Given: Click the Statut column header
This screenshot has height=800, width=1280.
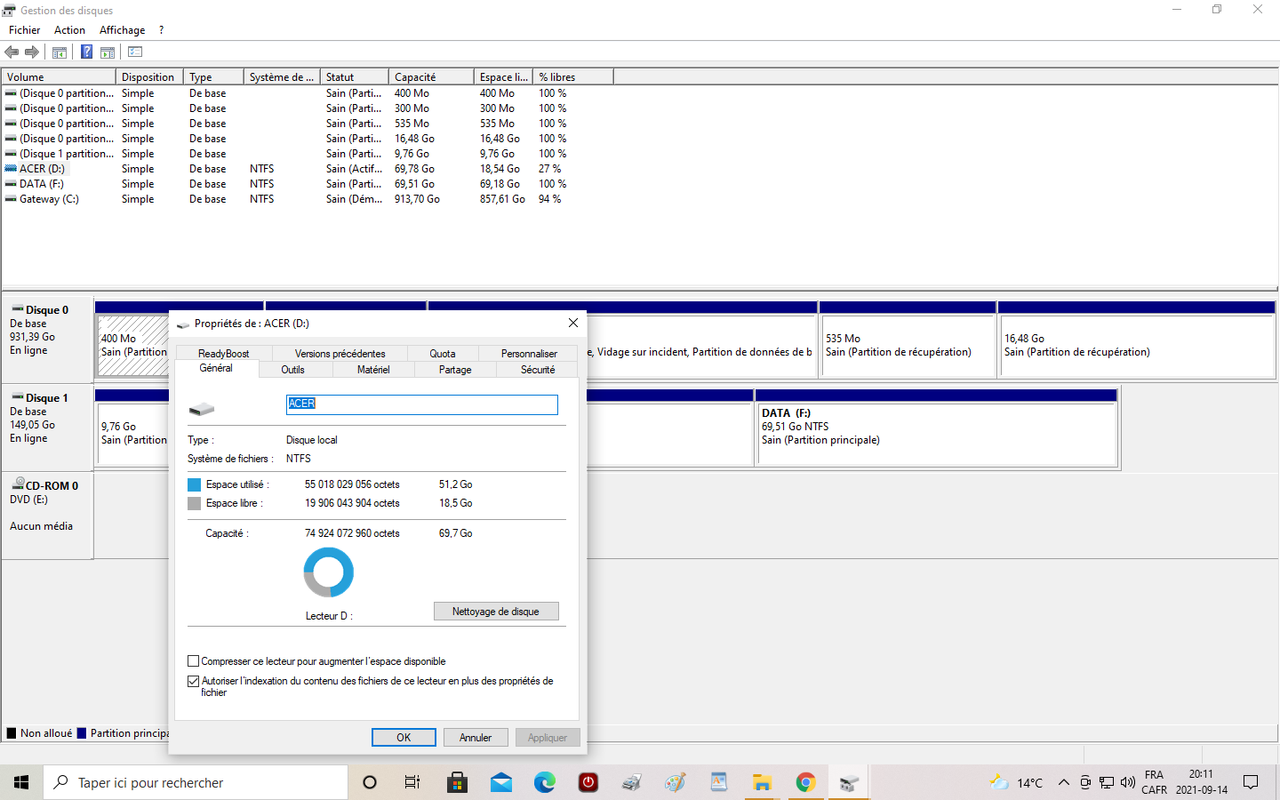Looking at the screenshot, I should (x=354, y=77).
